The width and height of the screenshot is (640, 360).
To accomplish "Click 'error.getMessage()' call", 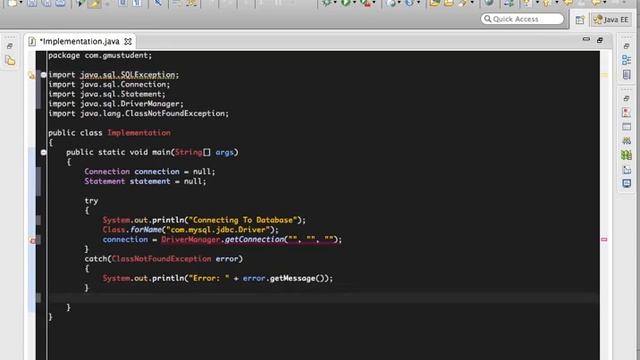I will pyautogui.click(x=285, y=278).
